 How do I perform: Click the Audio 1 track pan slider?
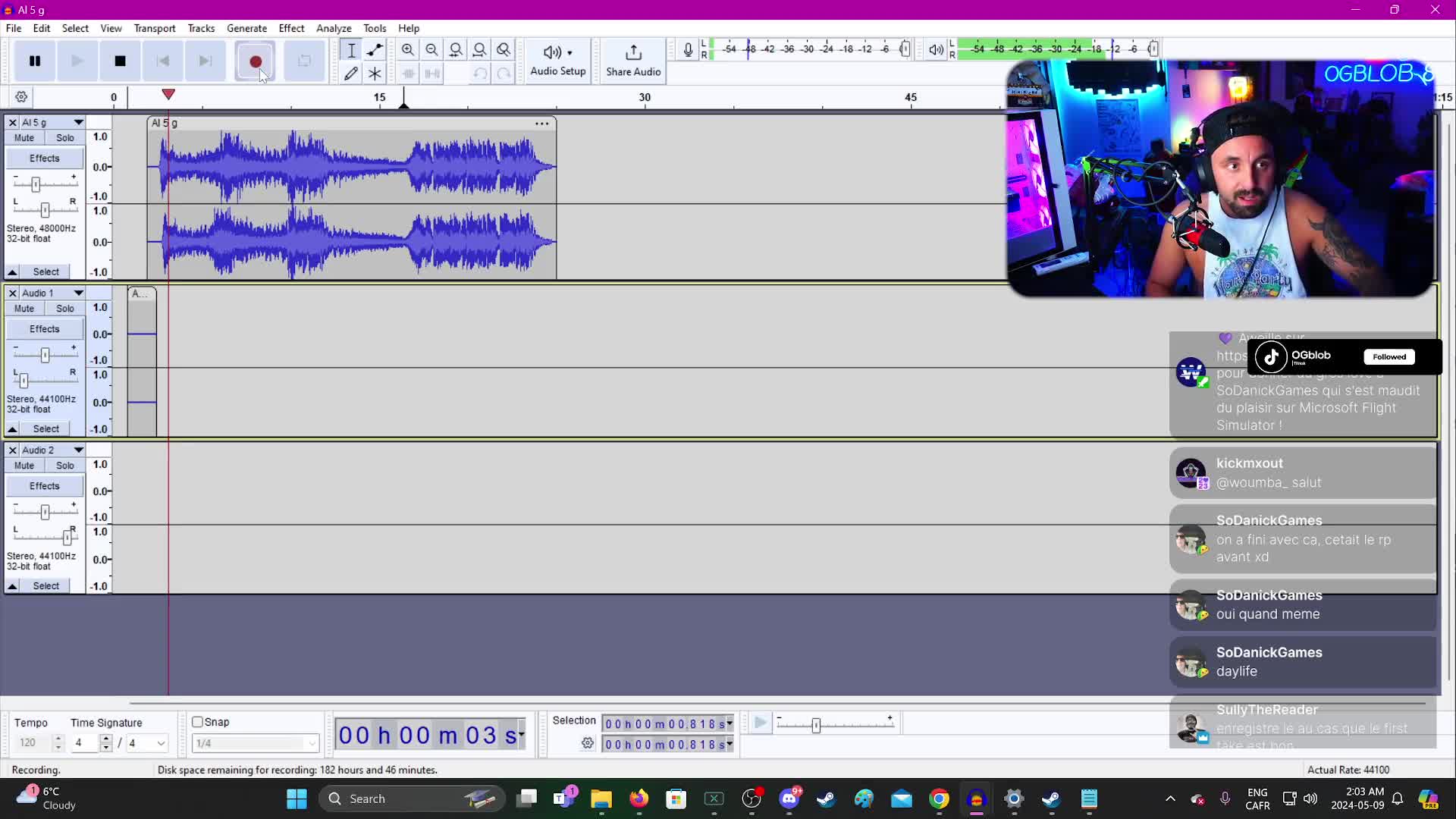pos(24,380)
